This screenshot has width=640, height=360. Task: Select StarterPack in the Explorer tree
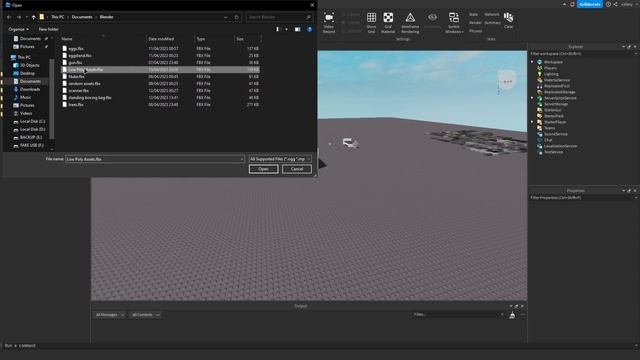point(553,116)
